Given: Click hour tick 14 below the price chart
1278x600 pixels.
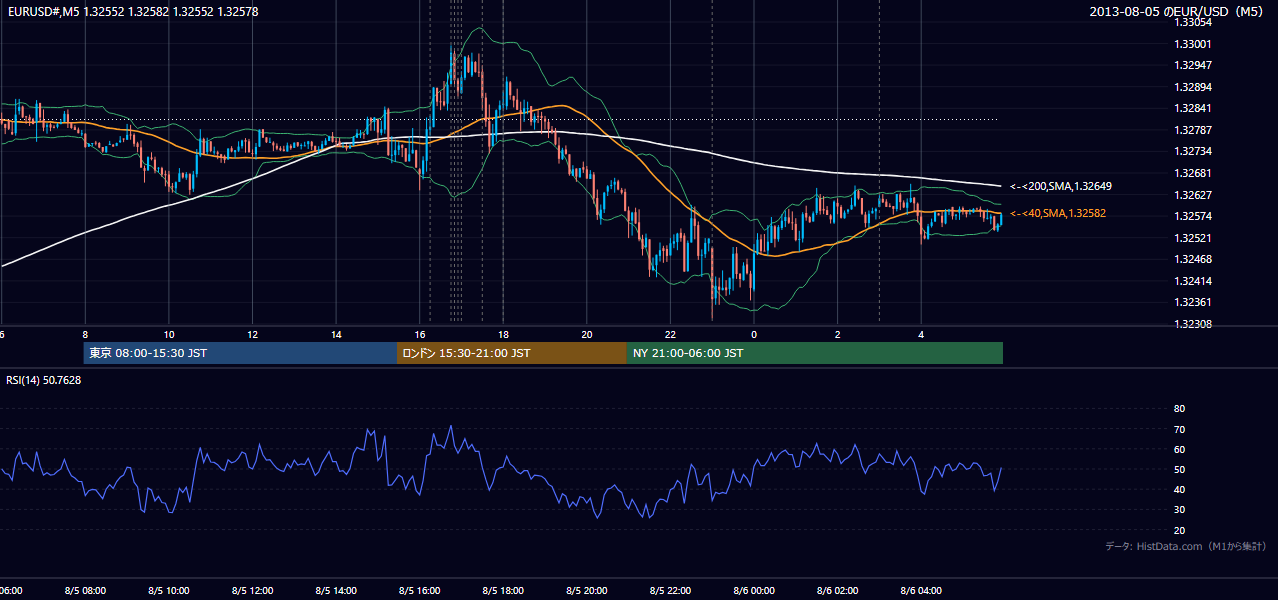Looking at the screenshot, I should tap(336, 334).
